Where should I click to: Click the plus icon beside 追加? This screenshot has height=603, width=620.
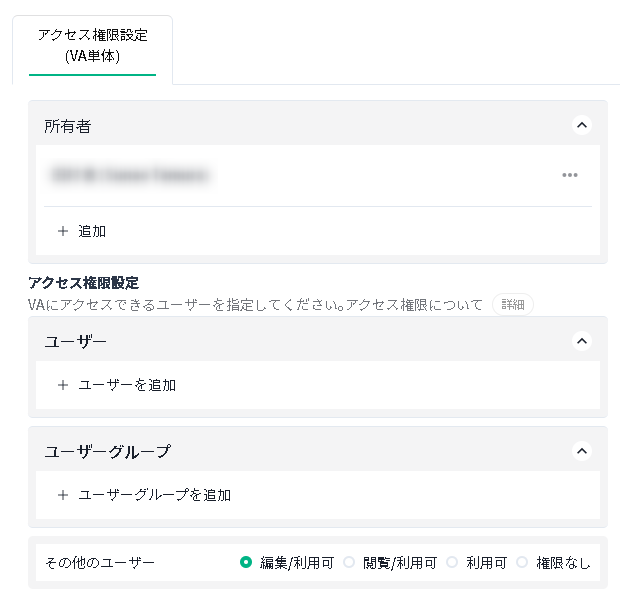tap(63, 231)
